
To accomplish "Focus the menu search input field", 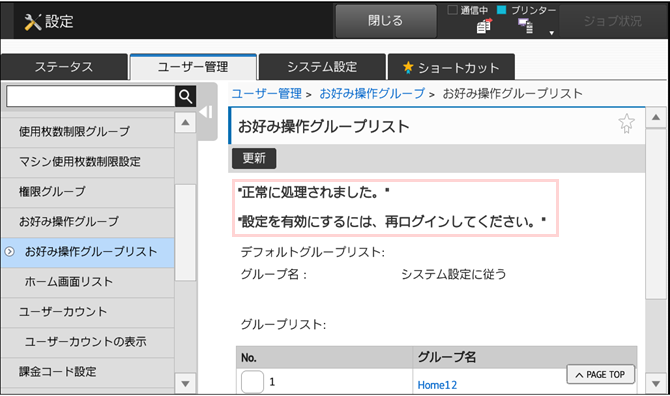I will (91, 97).
